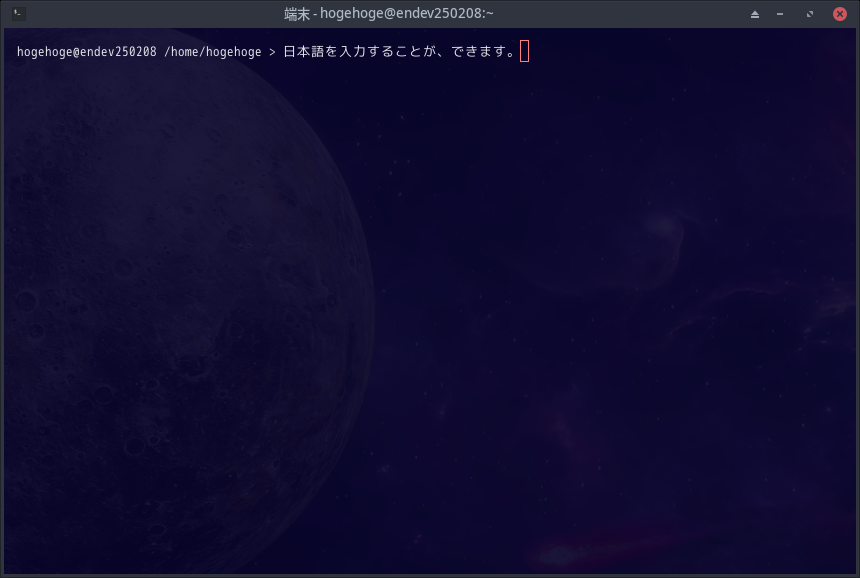
Task: Click the Japanese text 日本語を入力することが、できます。
Action: click(400, 52)
